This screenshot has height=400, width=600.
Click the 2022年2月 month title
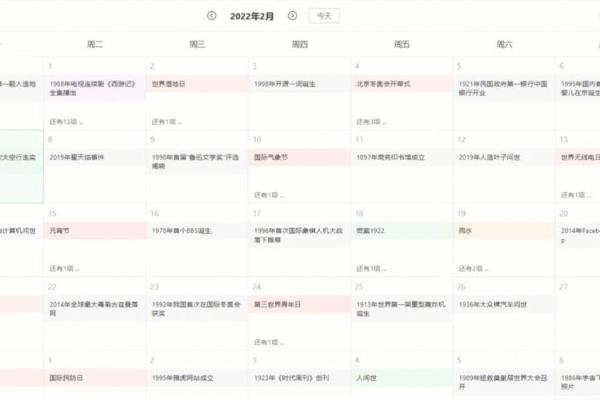[252, 16]
